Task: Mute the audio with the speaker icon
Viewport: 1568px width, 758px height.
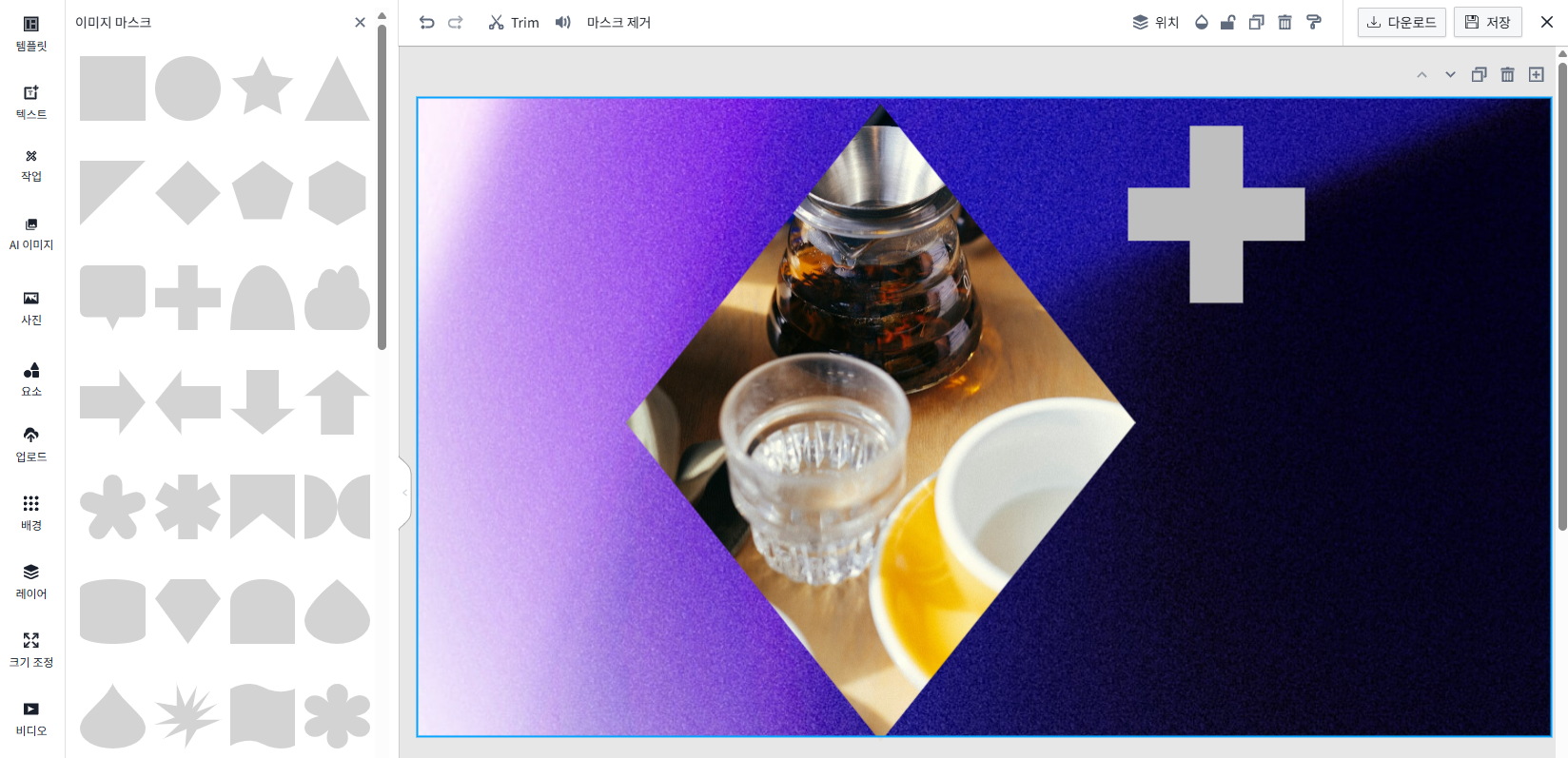Action: 563,23
